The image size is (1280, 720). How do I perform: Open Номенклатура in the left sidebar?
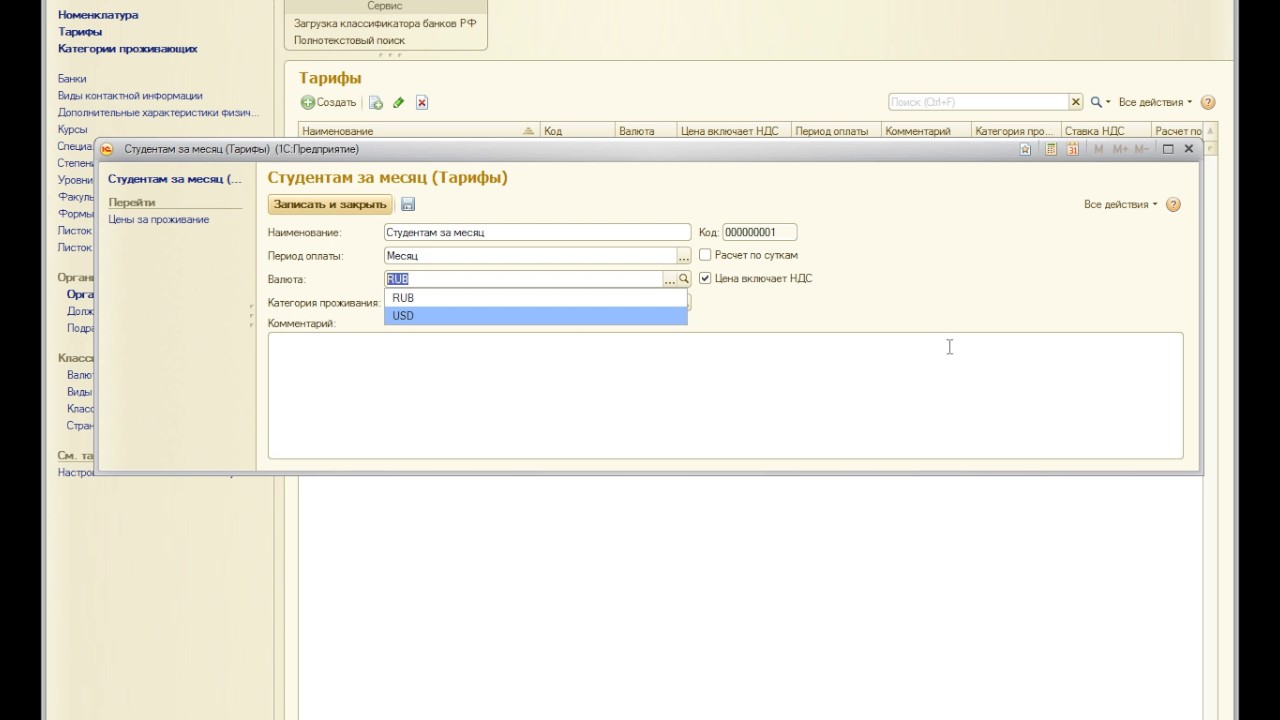pyautogui.click(x=98, y=15)
